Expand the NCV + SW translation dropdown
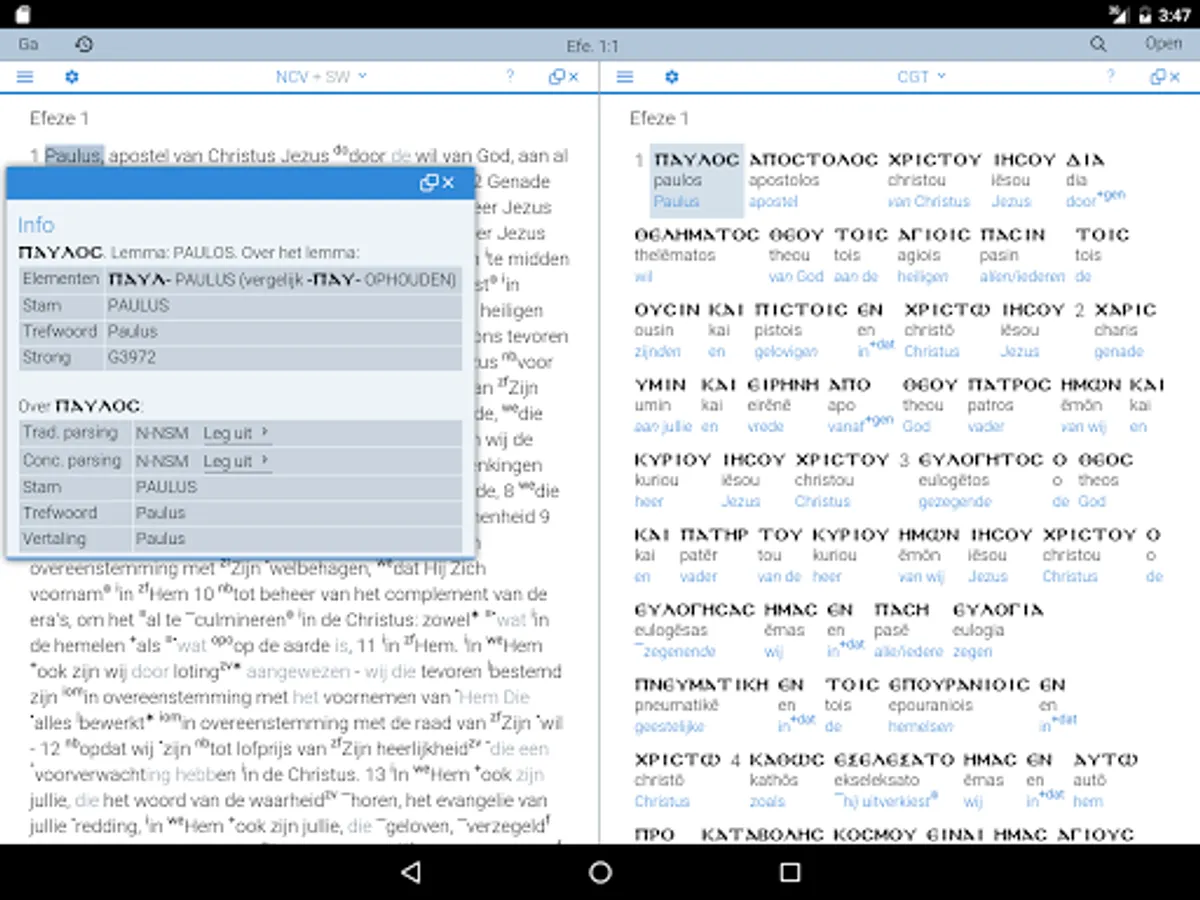The image size is (1200, 900). click(322, 77)
